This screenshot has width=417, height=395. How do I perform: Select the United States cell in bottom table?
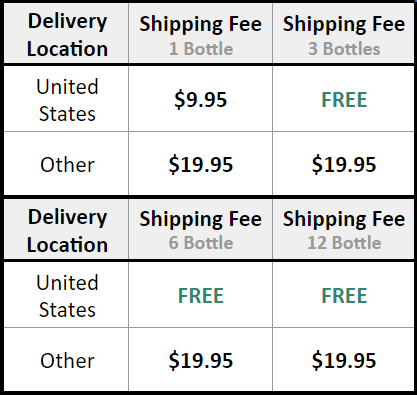(x=67, y=296)
